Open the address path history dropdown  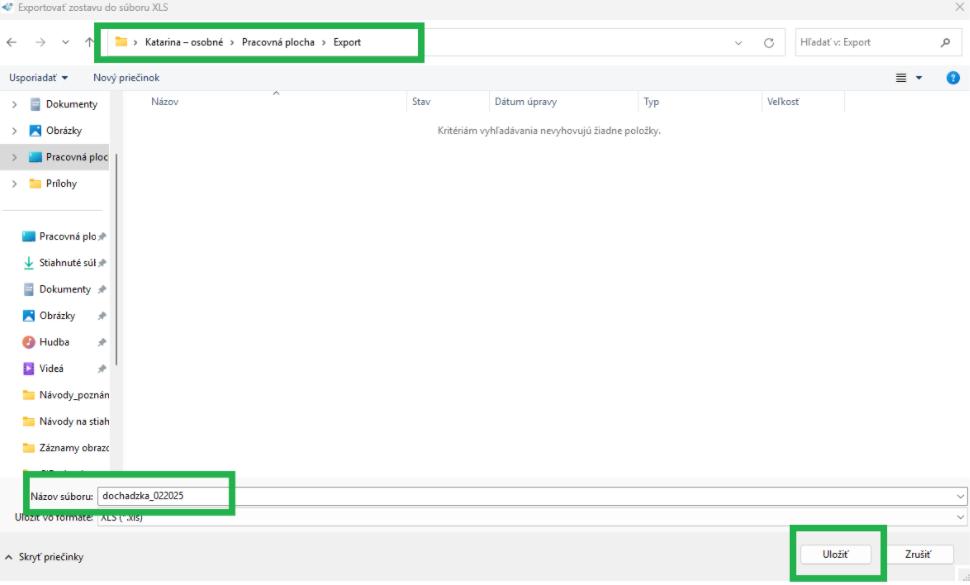tap(739, 43)
